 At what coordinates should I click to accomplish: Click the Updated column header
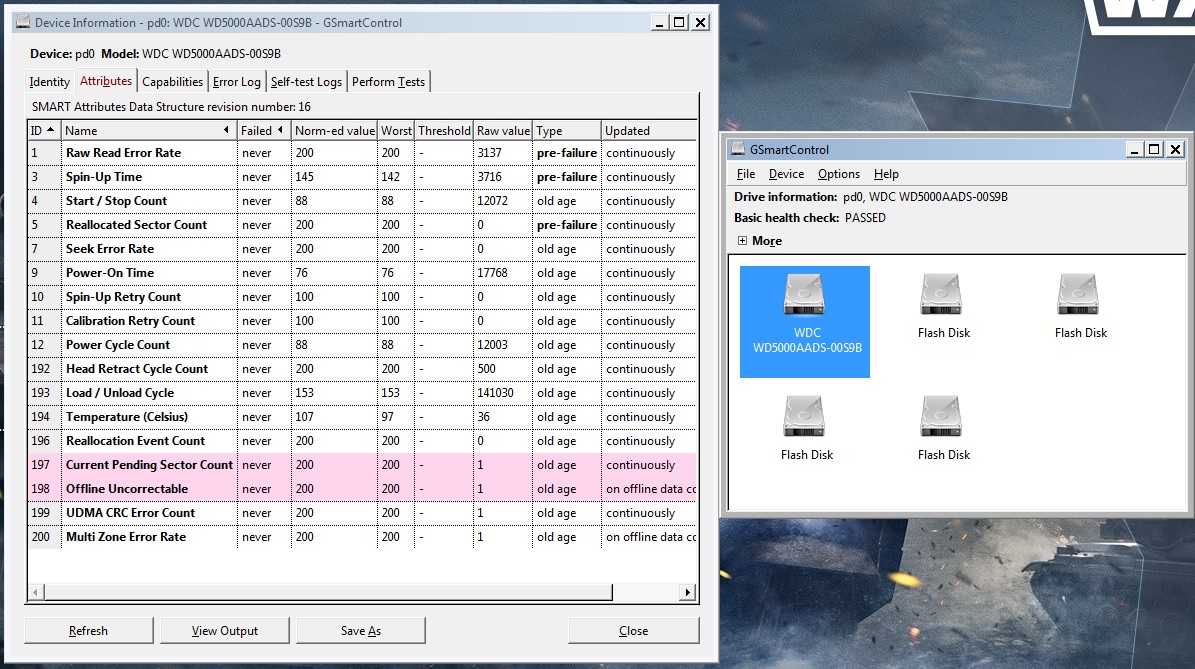[649, 130]
